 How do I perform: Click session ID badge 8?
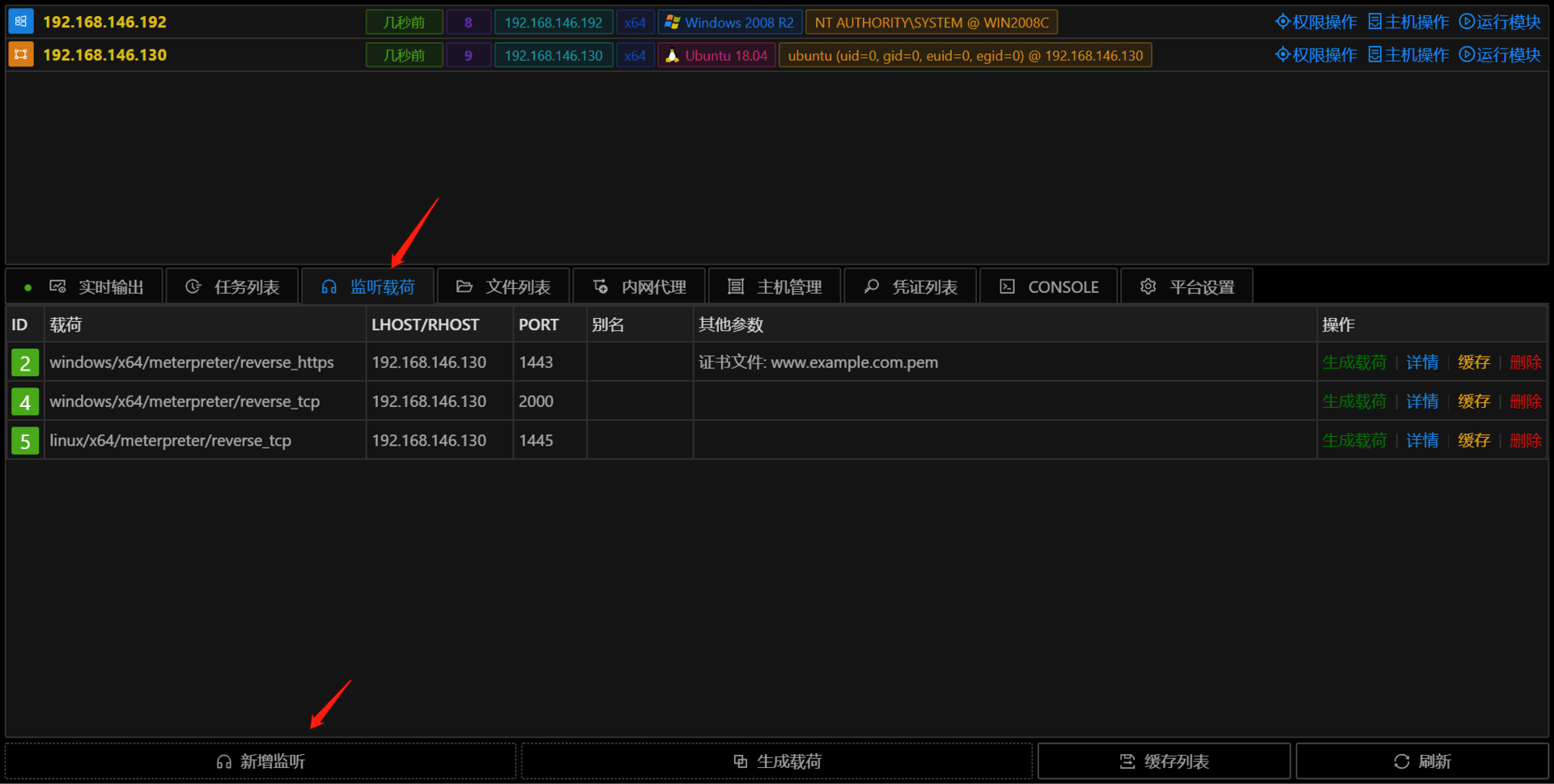[x=468, y=23]
